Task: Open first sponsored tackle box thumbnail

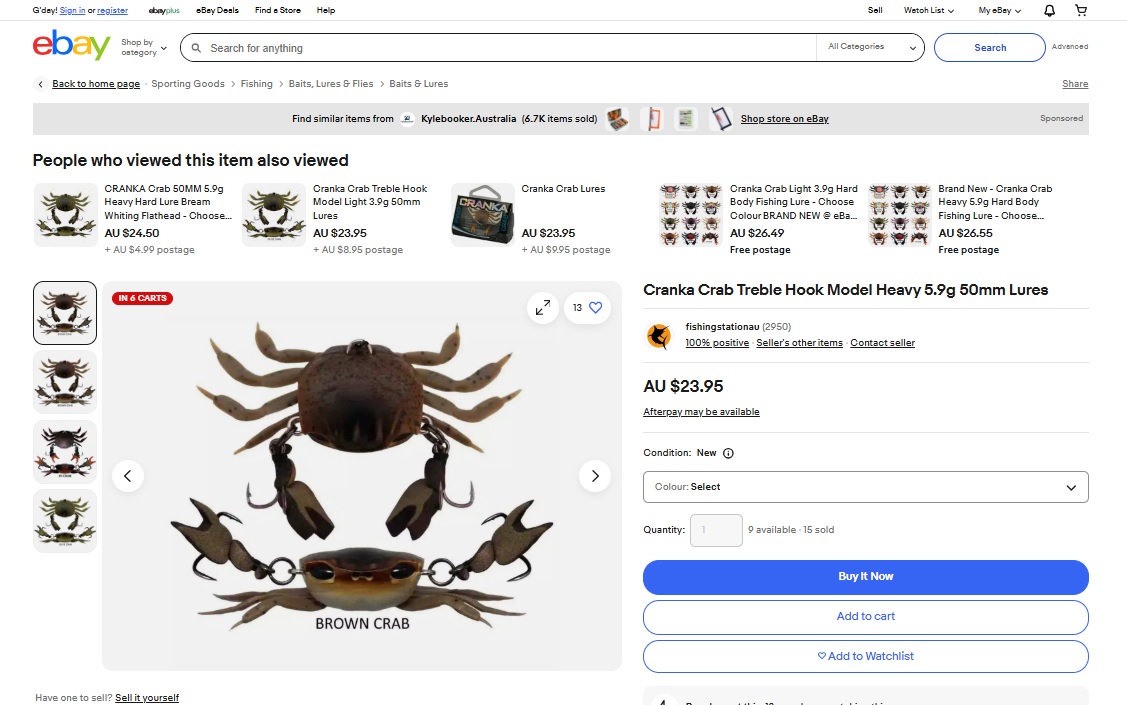Action: click(617, 119)
